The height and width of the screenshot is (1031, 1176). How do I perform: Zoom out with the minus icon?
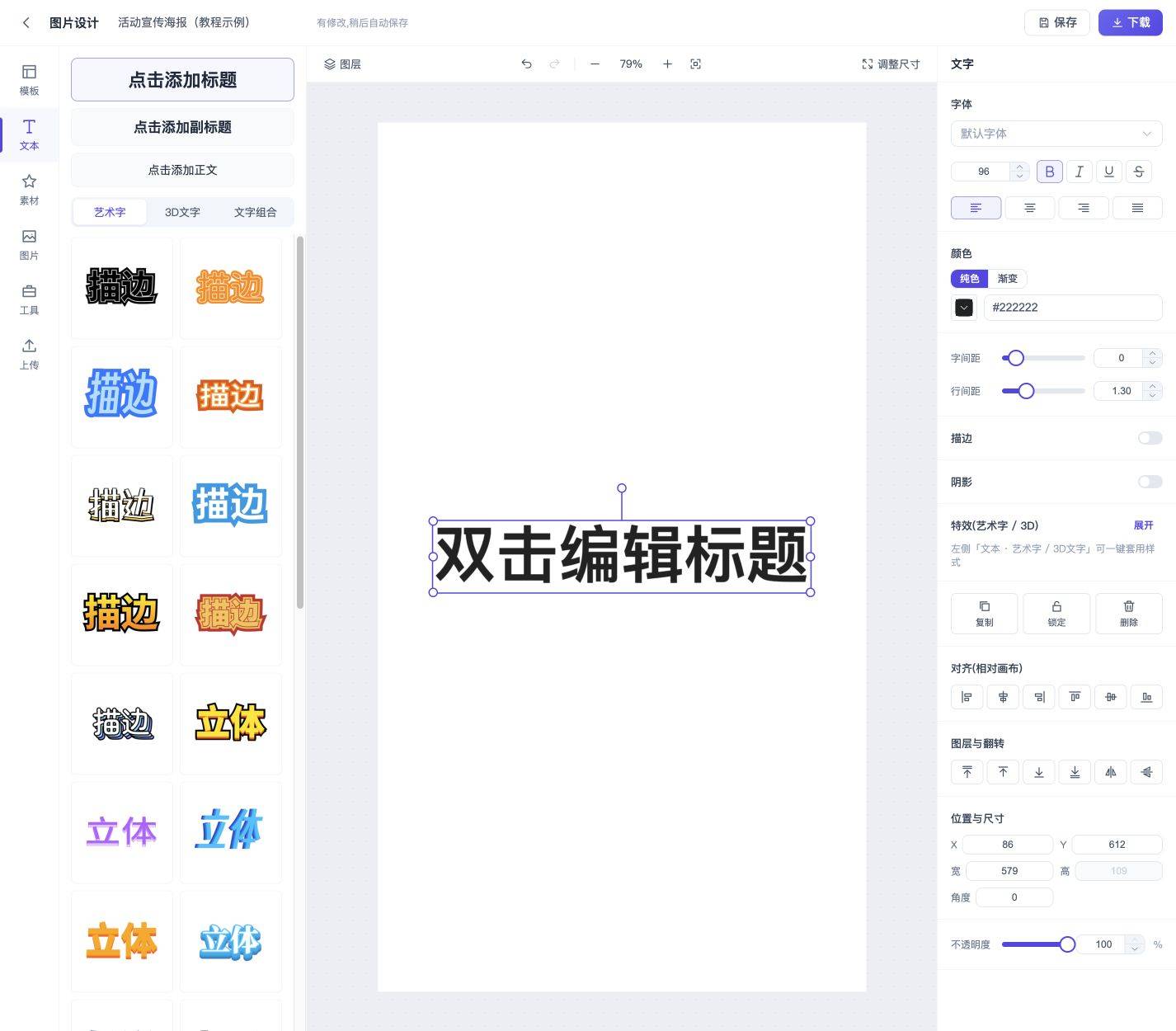pyautogui.click(x=595, y=64)
